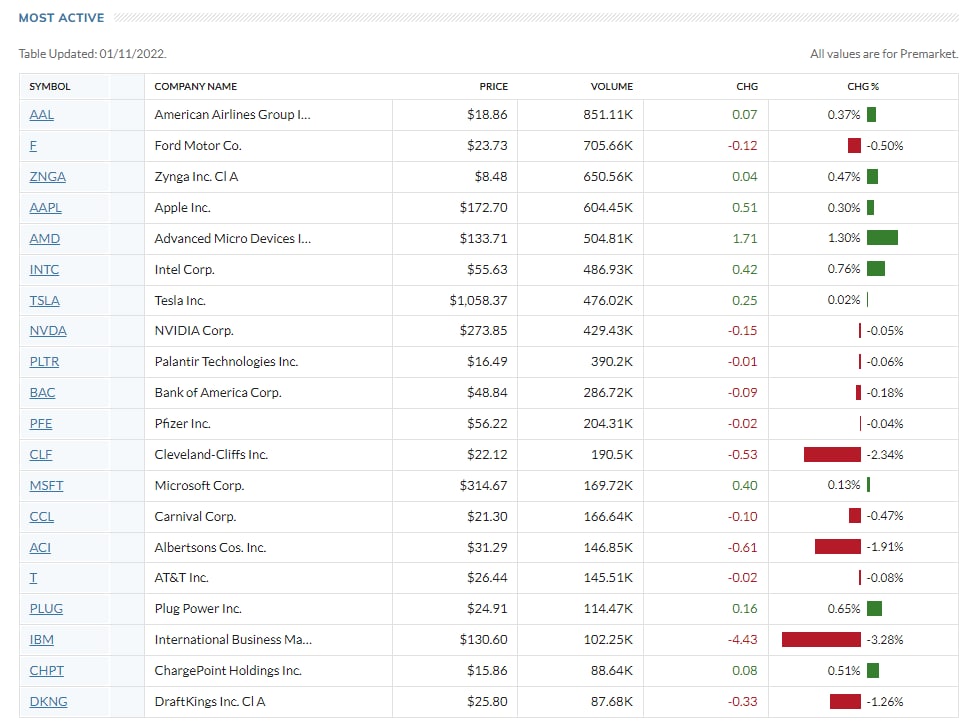Click IBM change value -4.43
The height and width of the screenshot is (726, 974).
pos(742,640)
